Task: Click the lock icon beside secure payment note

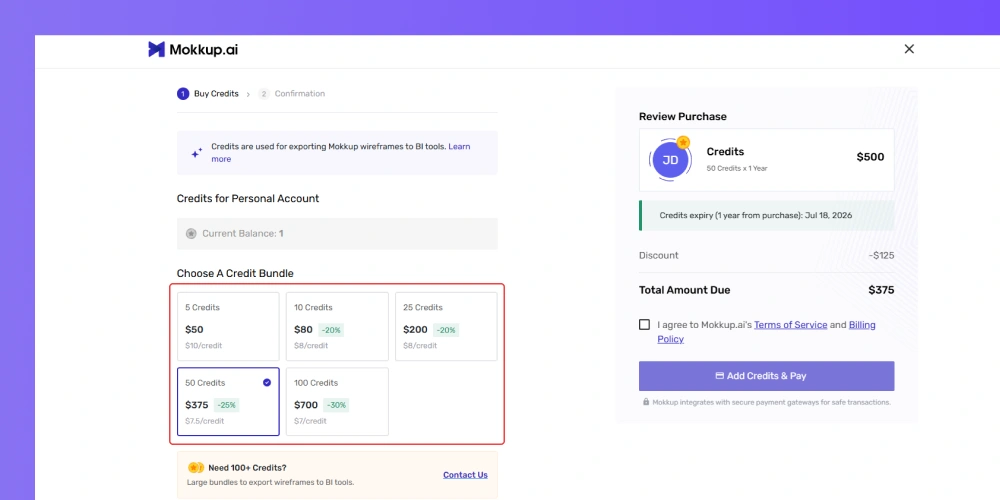Action: [646, 402]
